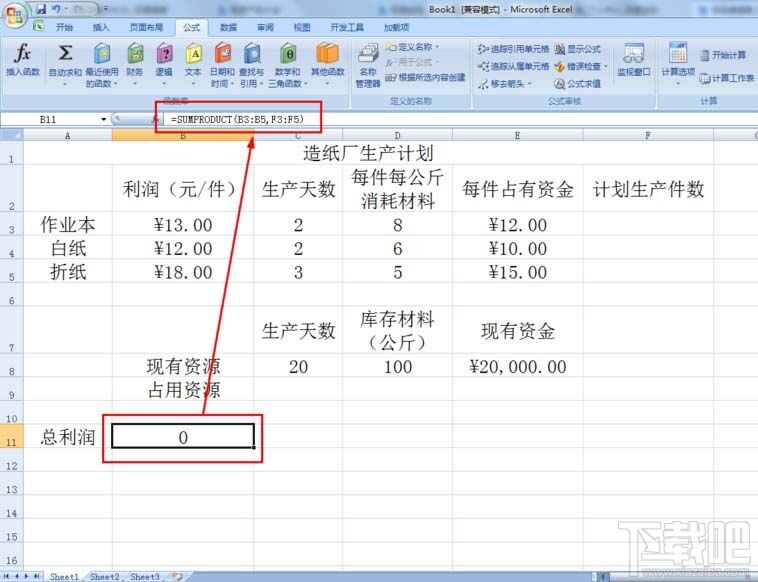The image size is (758, 582).
Task: Open Calculation Options icon
Action: 678,53
